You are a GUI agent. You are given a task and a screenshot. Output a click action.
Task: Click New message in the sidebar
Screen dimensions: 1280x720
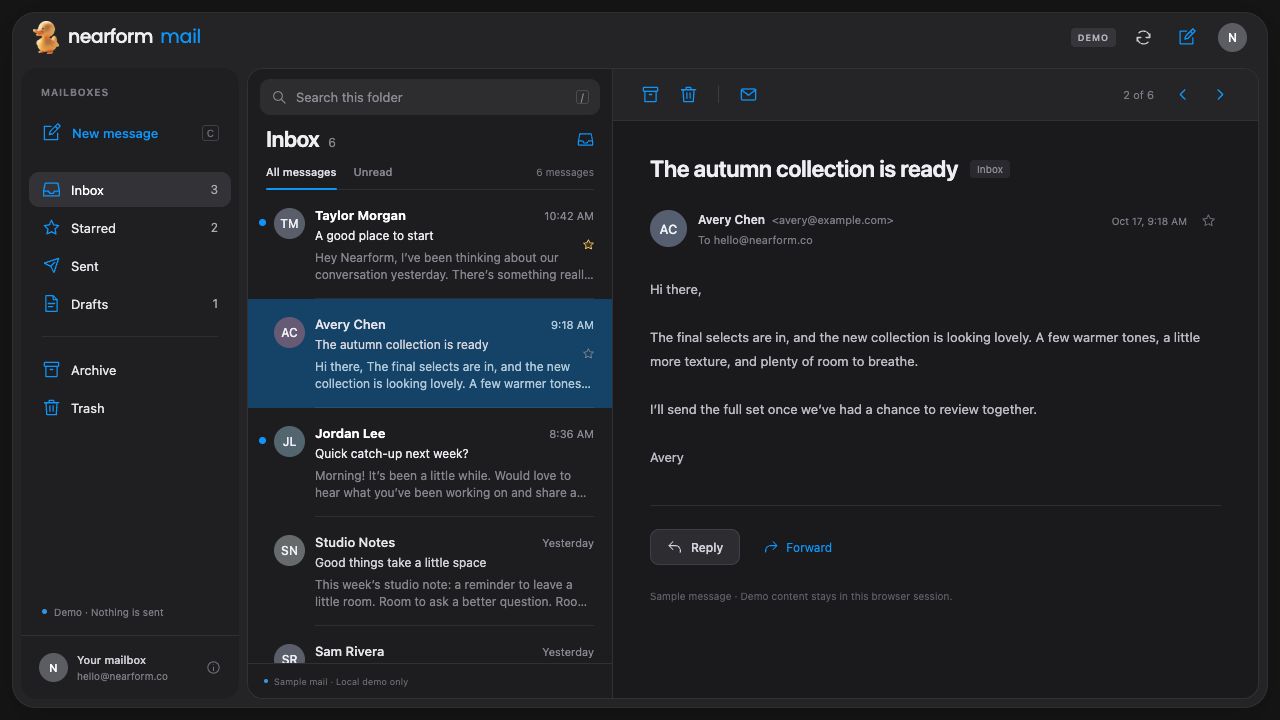point(130,133)
